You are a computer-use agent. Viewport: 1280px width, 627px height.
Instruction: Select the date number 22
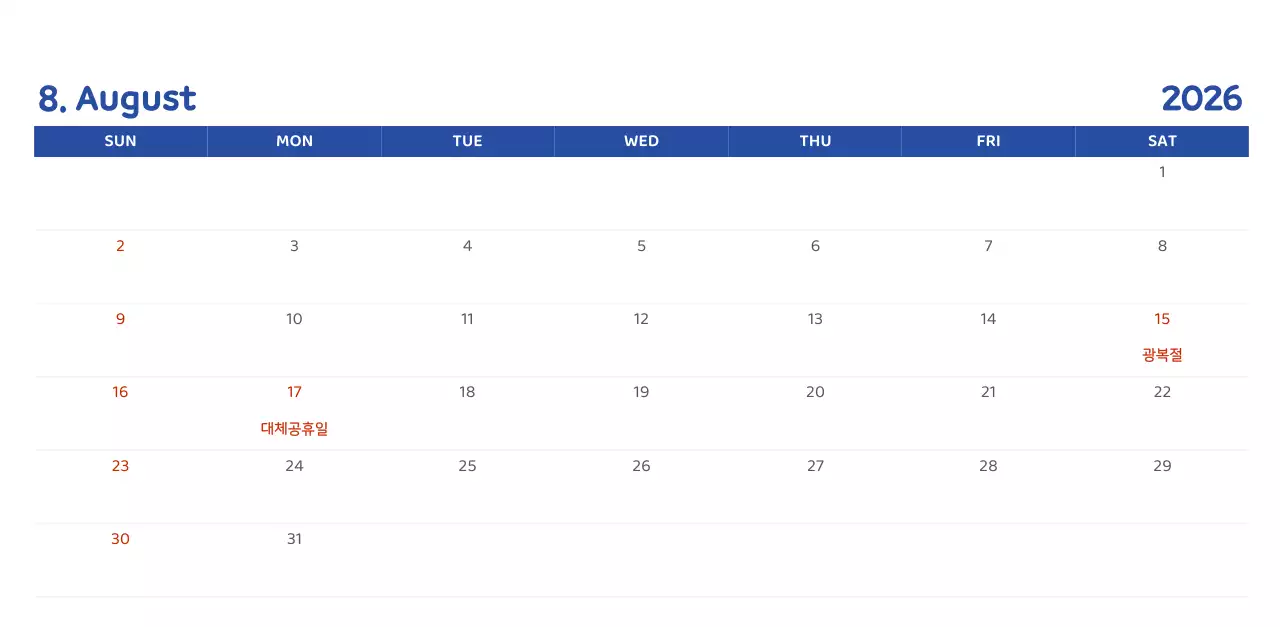[x=1162, y=392]
